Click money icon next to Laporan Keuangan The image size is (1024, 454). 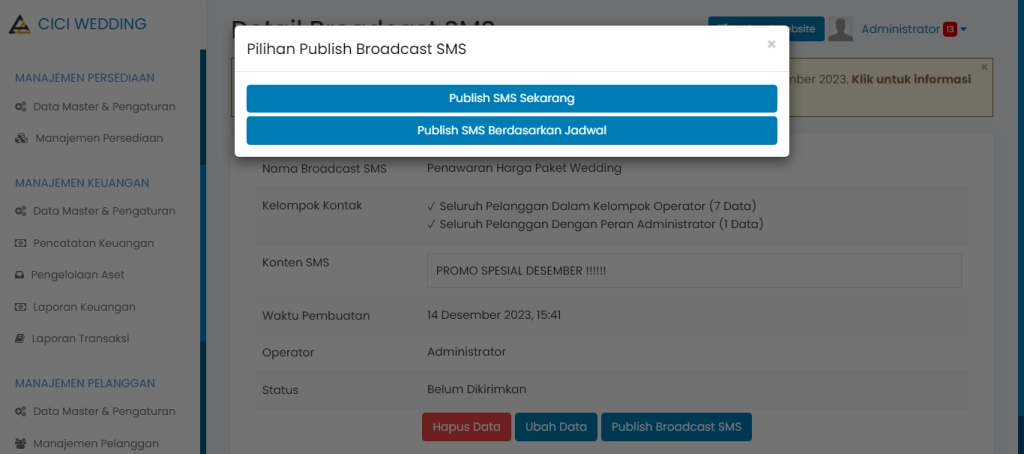tap(21, 307)
